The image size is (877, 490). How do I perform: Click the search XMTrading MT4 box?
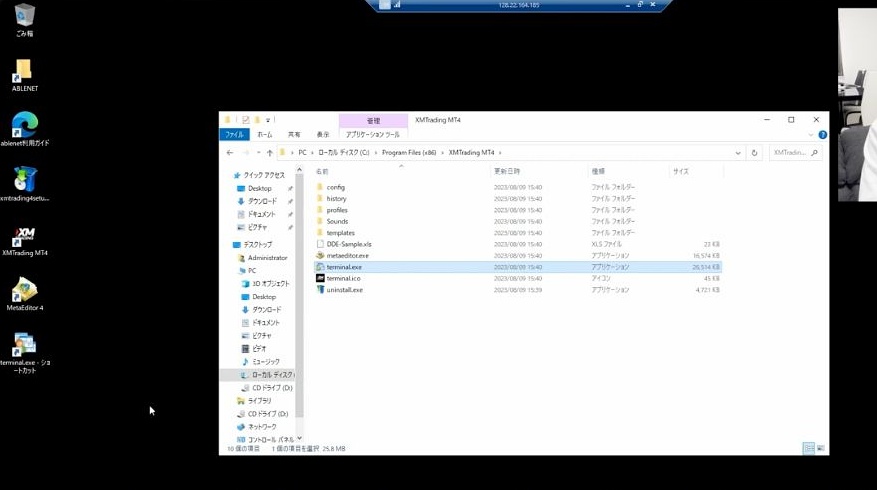(x=795, y=153)
